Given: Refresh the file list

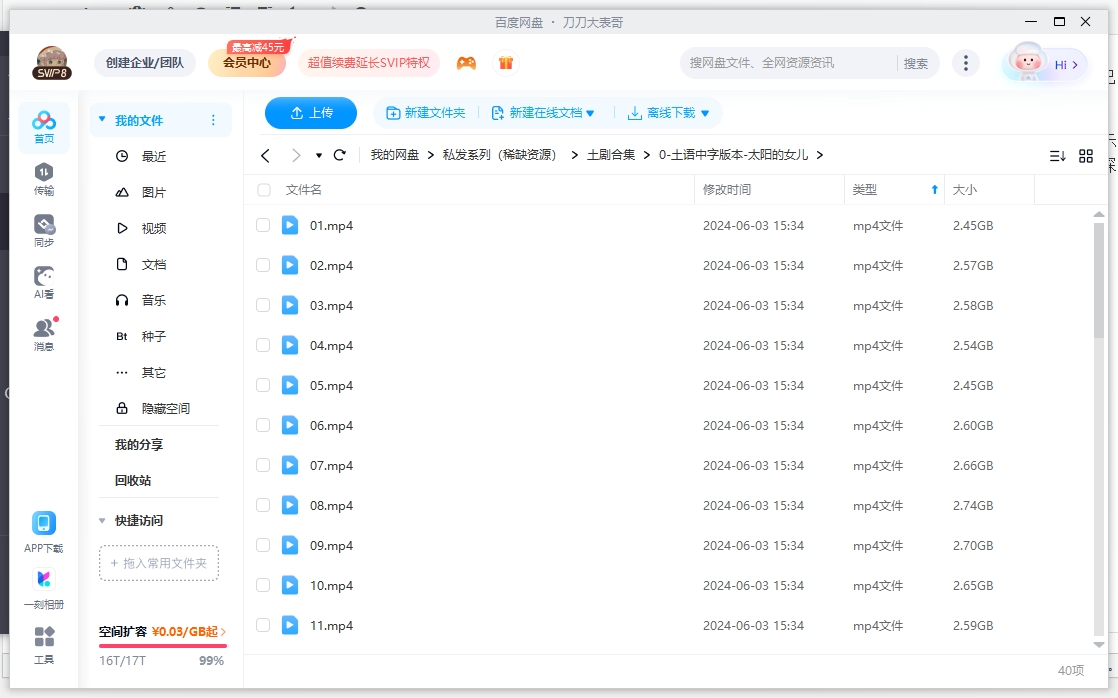Looking at the screenshot, I should (339, 155).
